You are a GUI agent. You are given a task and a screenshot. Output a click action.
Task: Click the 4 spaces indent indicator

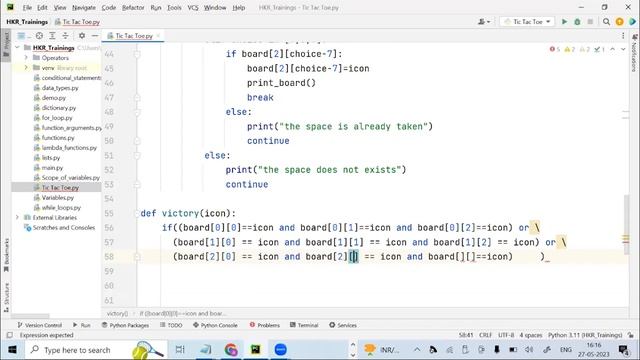[531, 335]
